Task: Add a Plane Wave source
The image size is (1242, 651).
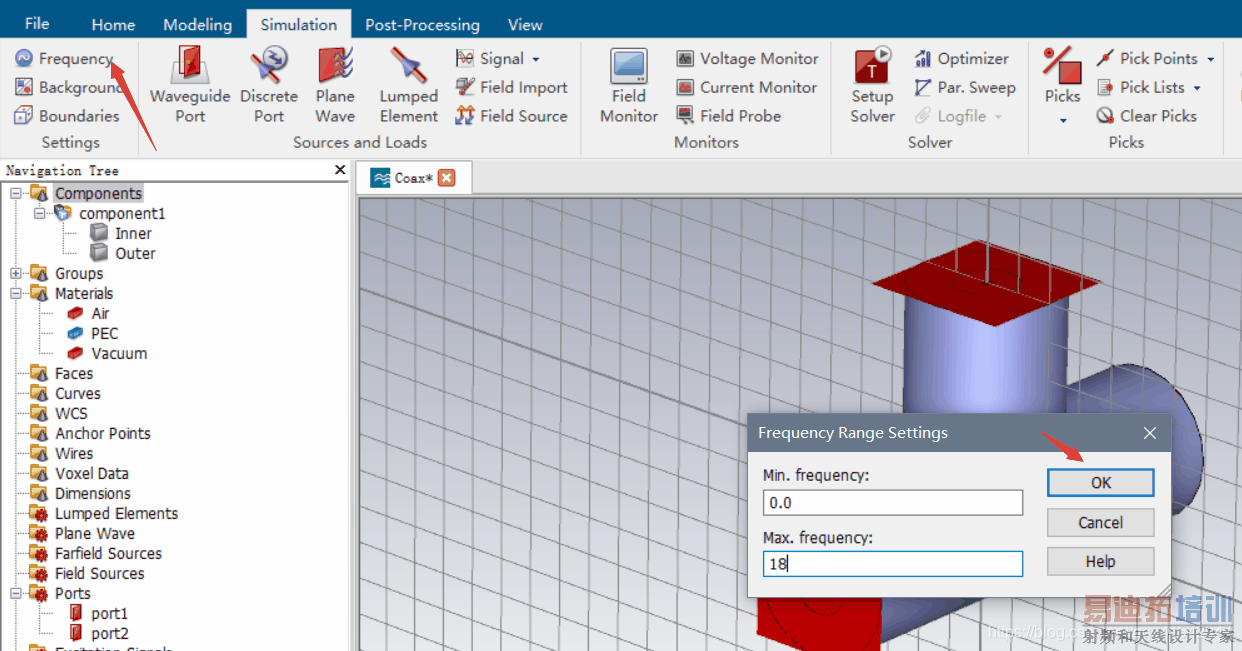Action: coord(335,86)
